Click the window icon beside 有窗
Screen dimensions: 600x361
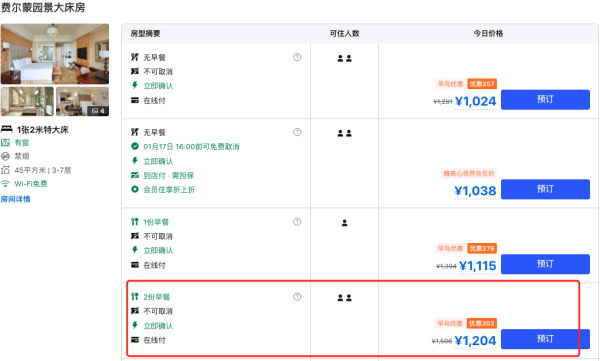tap(5, 143)
